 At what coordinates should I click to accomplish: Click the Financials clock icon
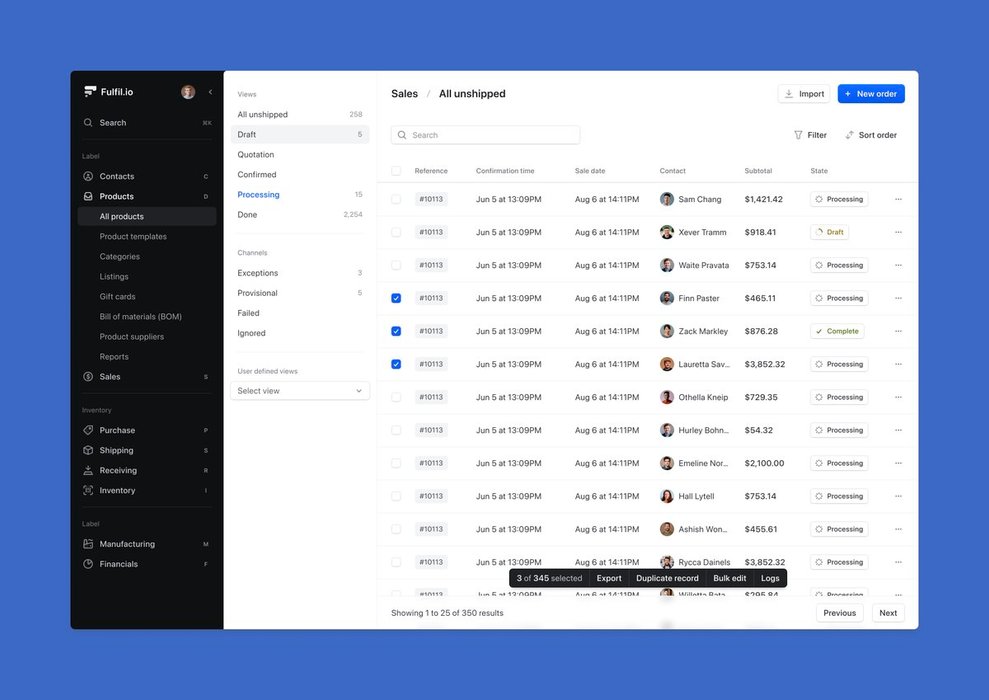[88, 564]
